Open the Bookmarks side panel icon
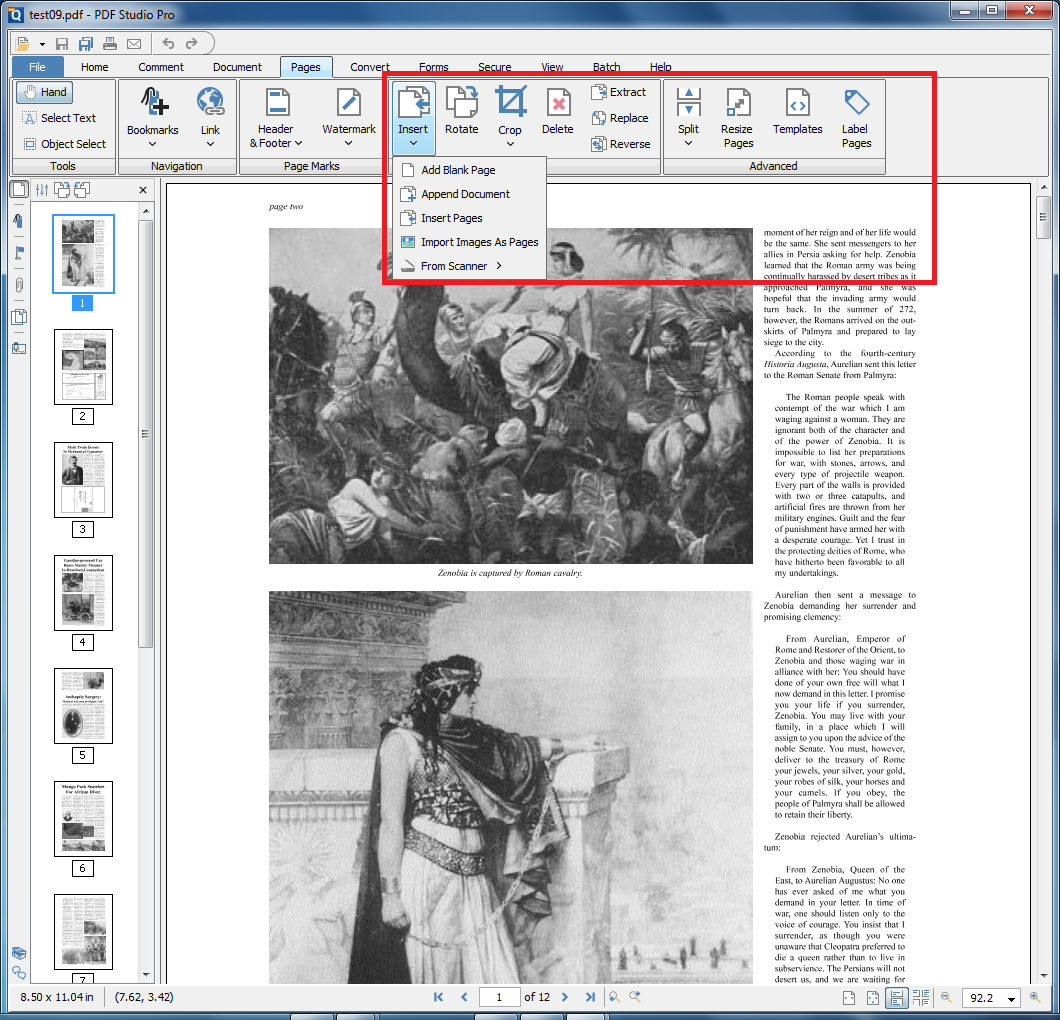Screen dimensions: 1060x1020 tap(19, 221)
